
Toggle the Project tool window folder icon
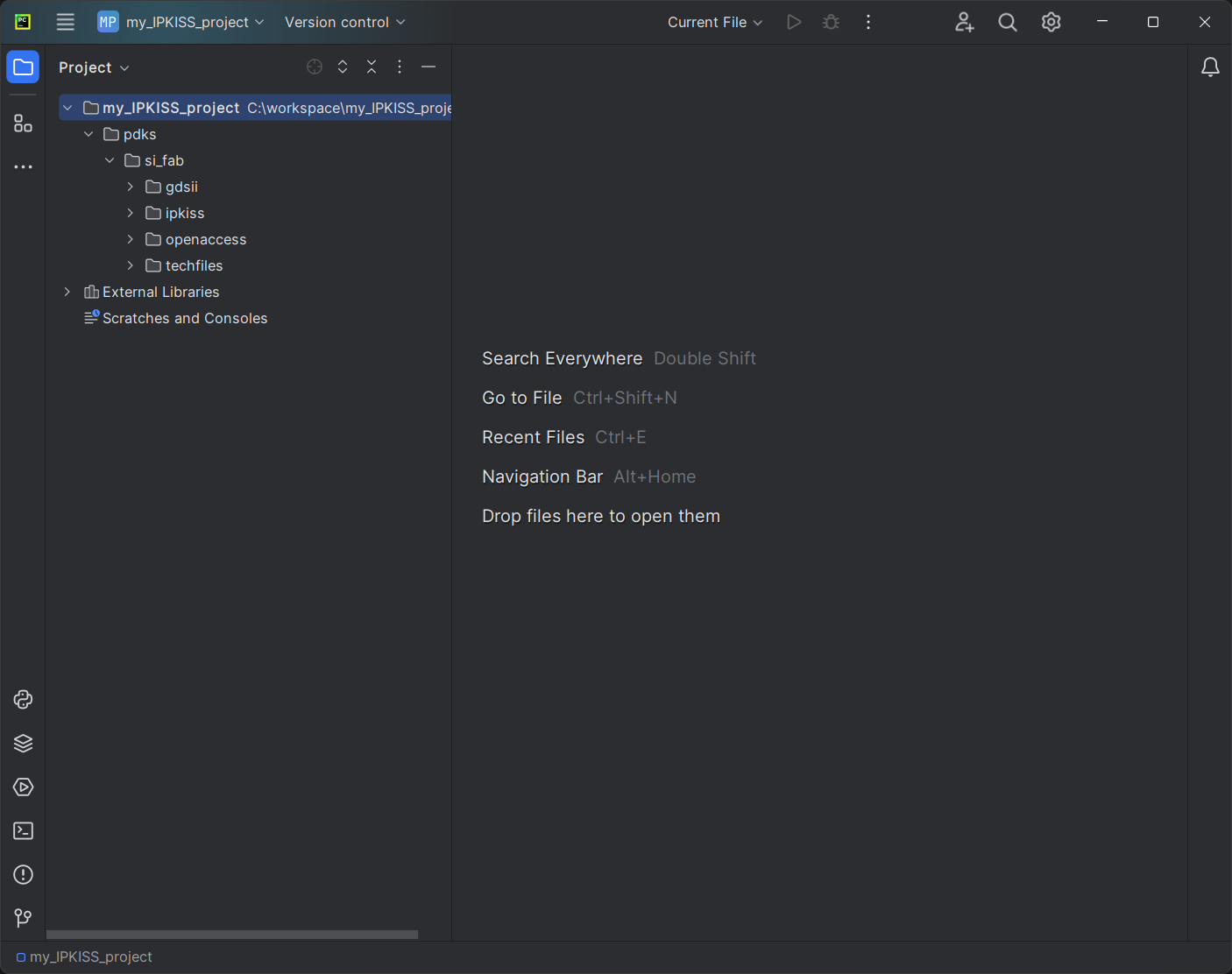click(24, 67)
